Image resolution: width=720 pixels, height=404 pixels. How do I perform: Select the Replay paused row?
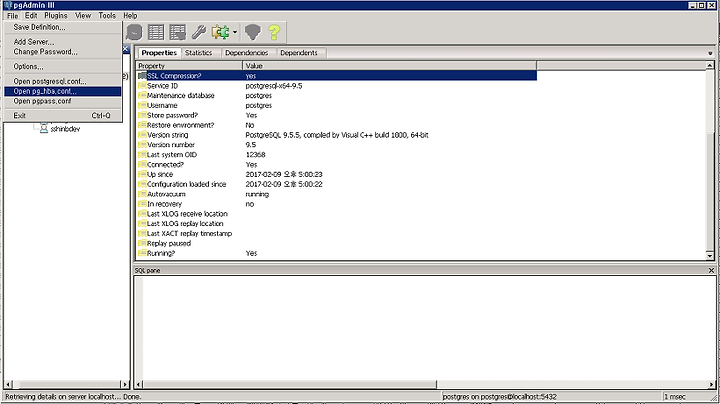[x=337, y=243]
